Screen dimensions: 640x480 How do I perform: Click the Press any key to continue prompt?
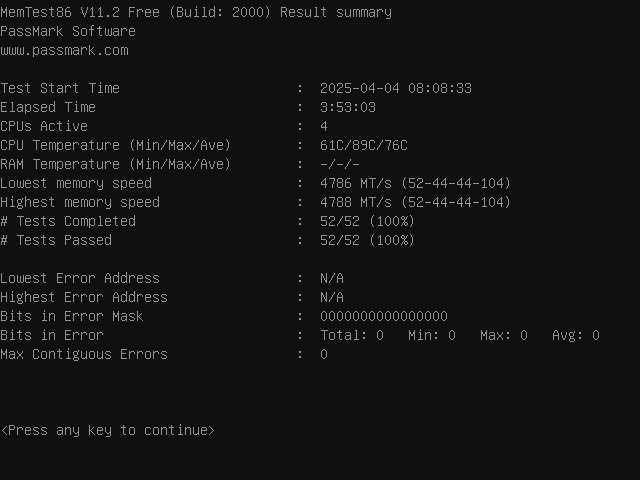108,430
